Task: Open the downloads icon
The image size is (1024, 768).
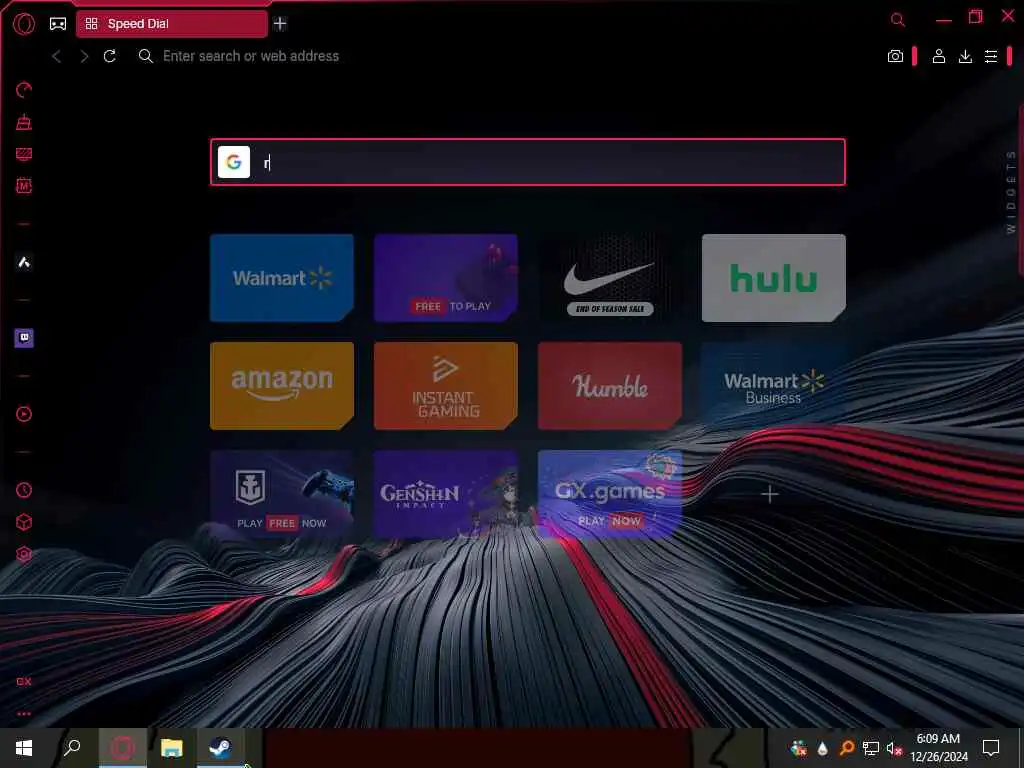Action: tap(965, 56)
